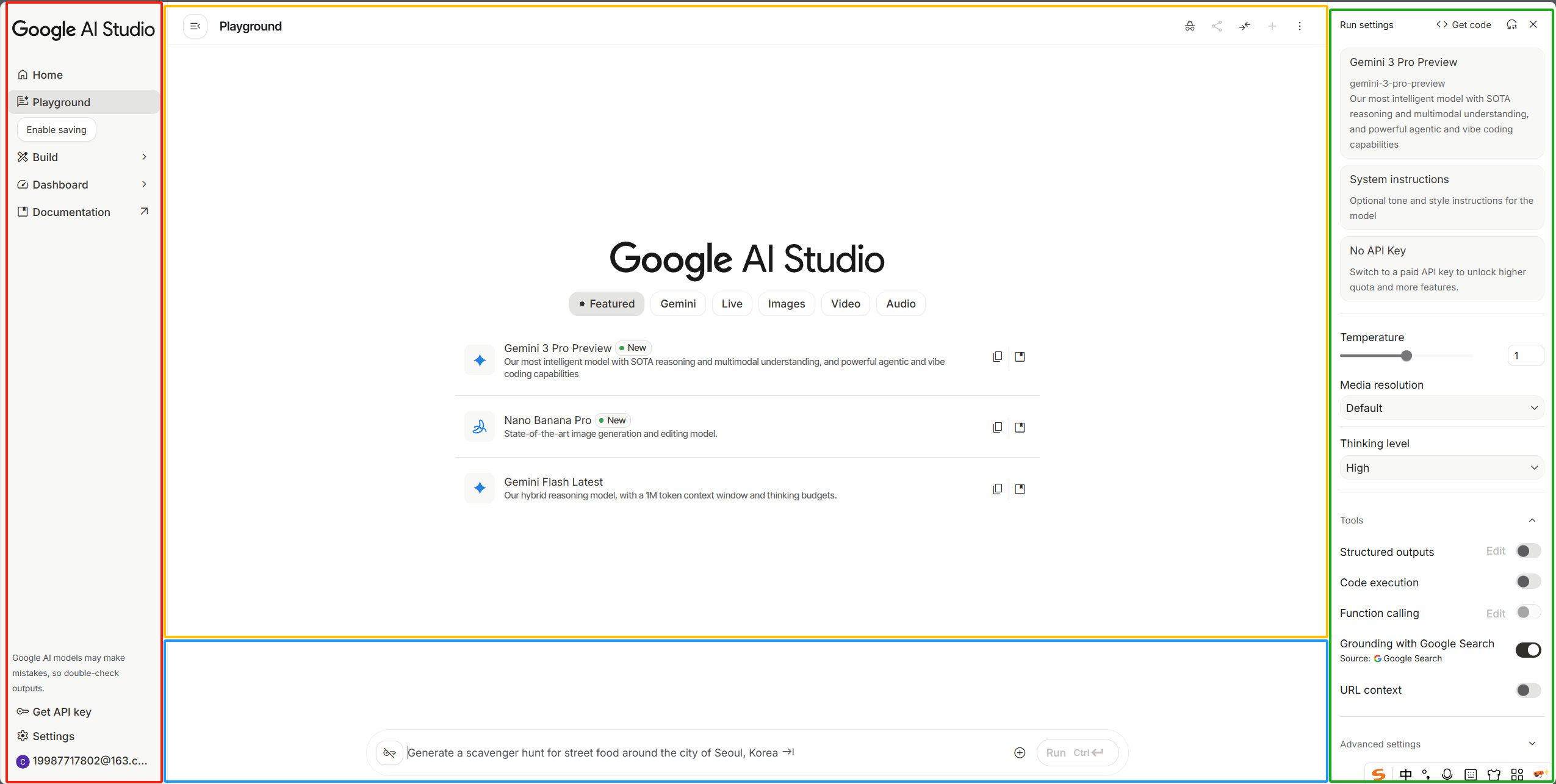This screenshot has height=784, width=1556.
Task: Click the Temperature slider handle
Action: (1407, 356)
